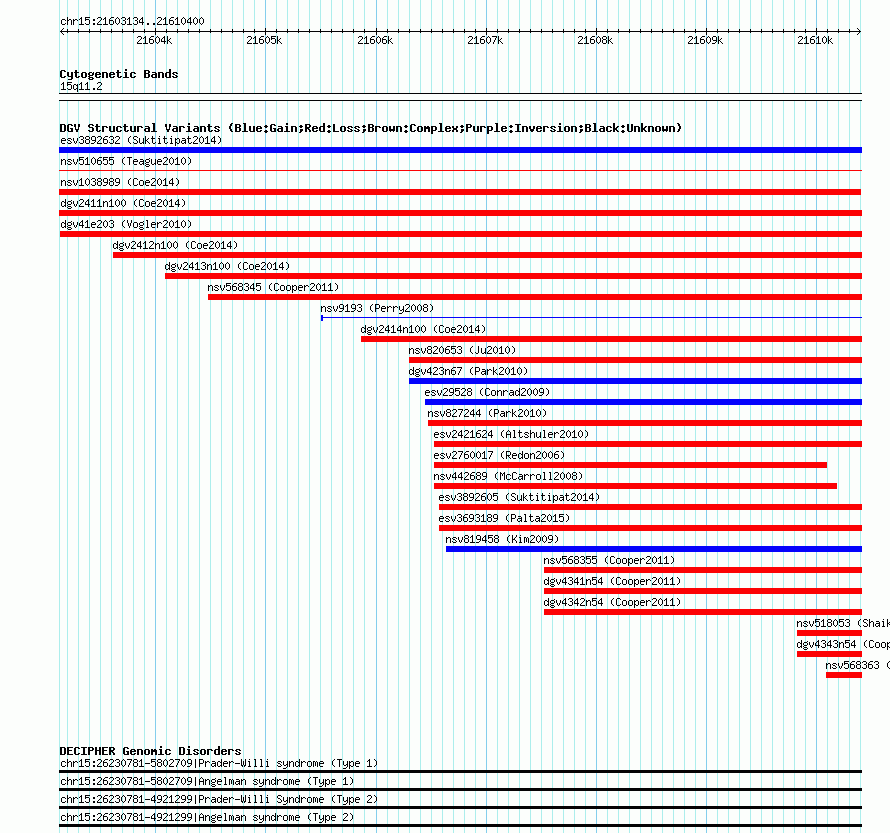Viewport: 890px width, 833px height.
Task: Select the nsv568363 variant label
Action: [857, 665]
